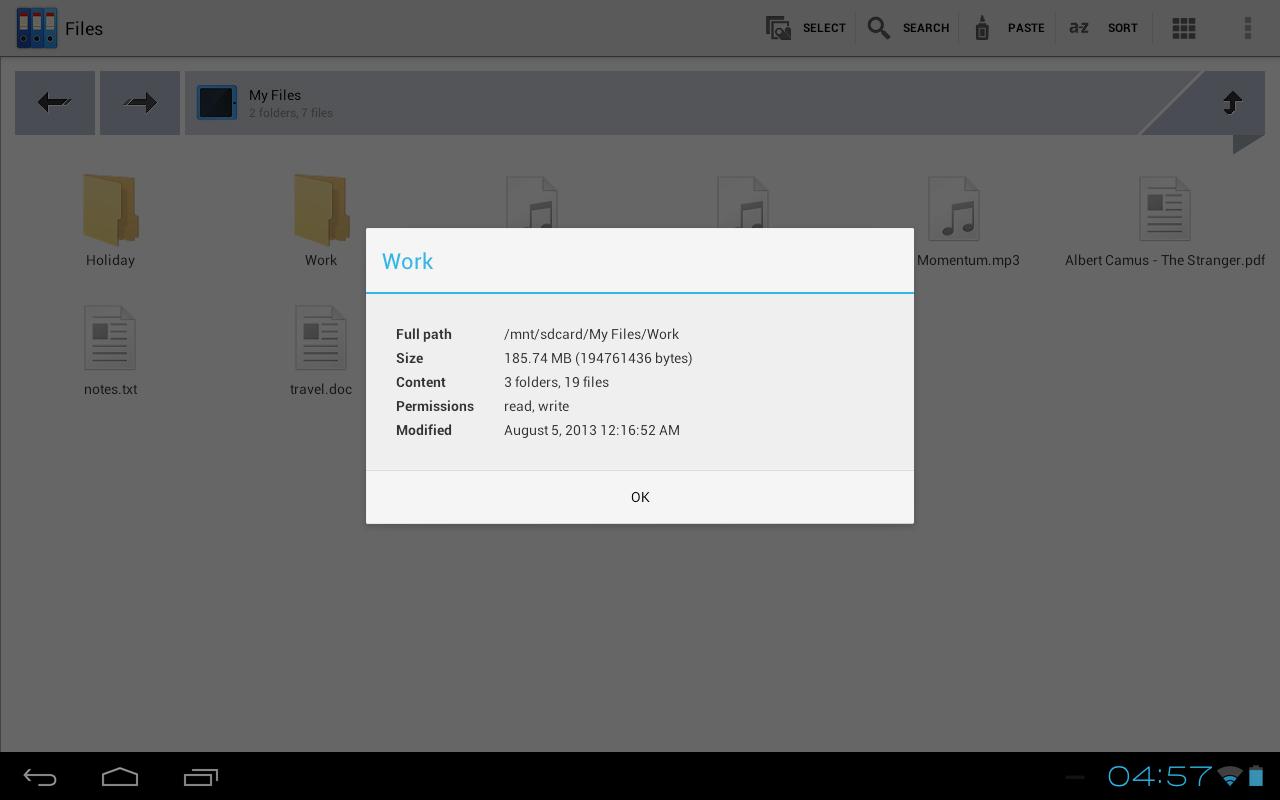1280x800 pixels.
Task: Navigate up one folder level
Action: [1232, 102]
